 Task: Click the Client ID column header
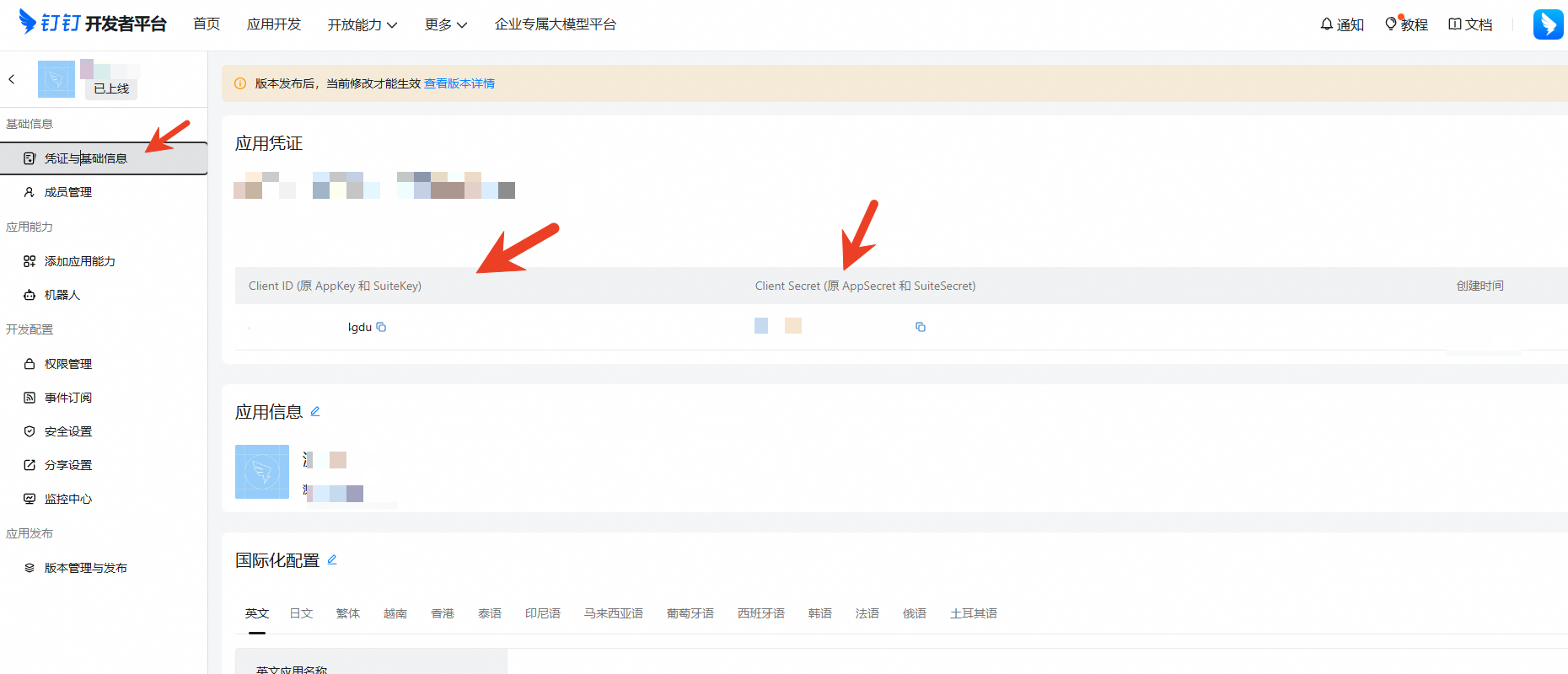click(x=335, y=286)
